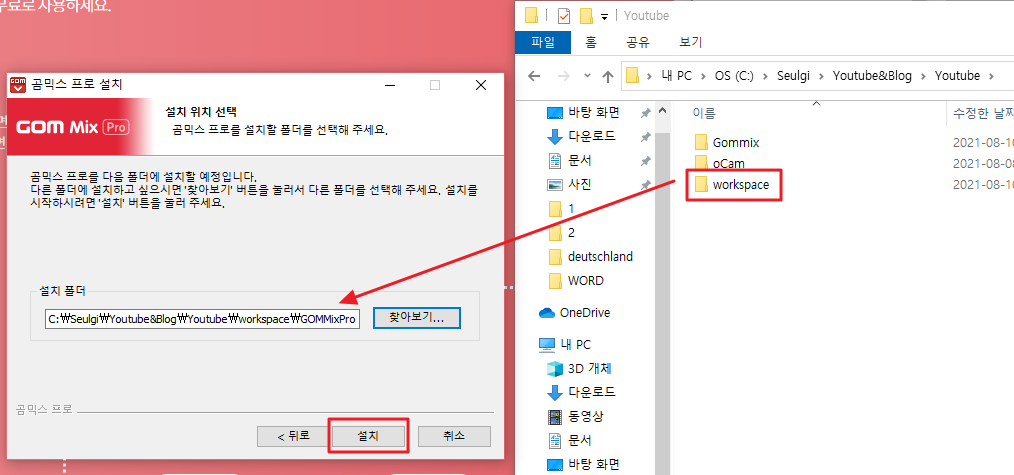Click Explorer forward navigation arrow
This screenshot has height=475, width=1014.
click(563, 76)
